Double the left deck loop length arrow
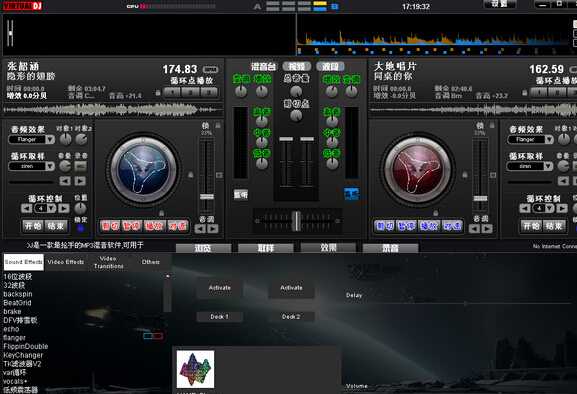 tap(64, 209)
